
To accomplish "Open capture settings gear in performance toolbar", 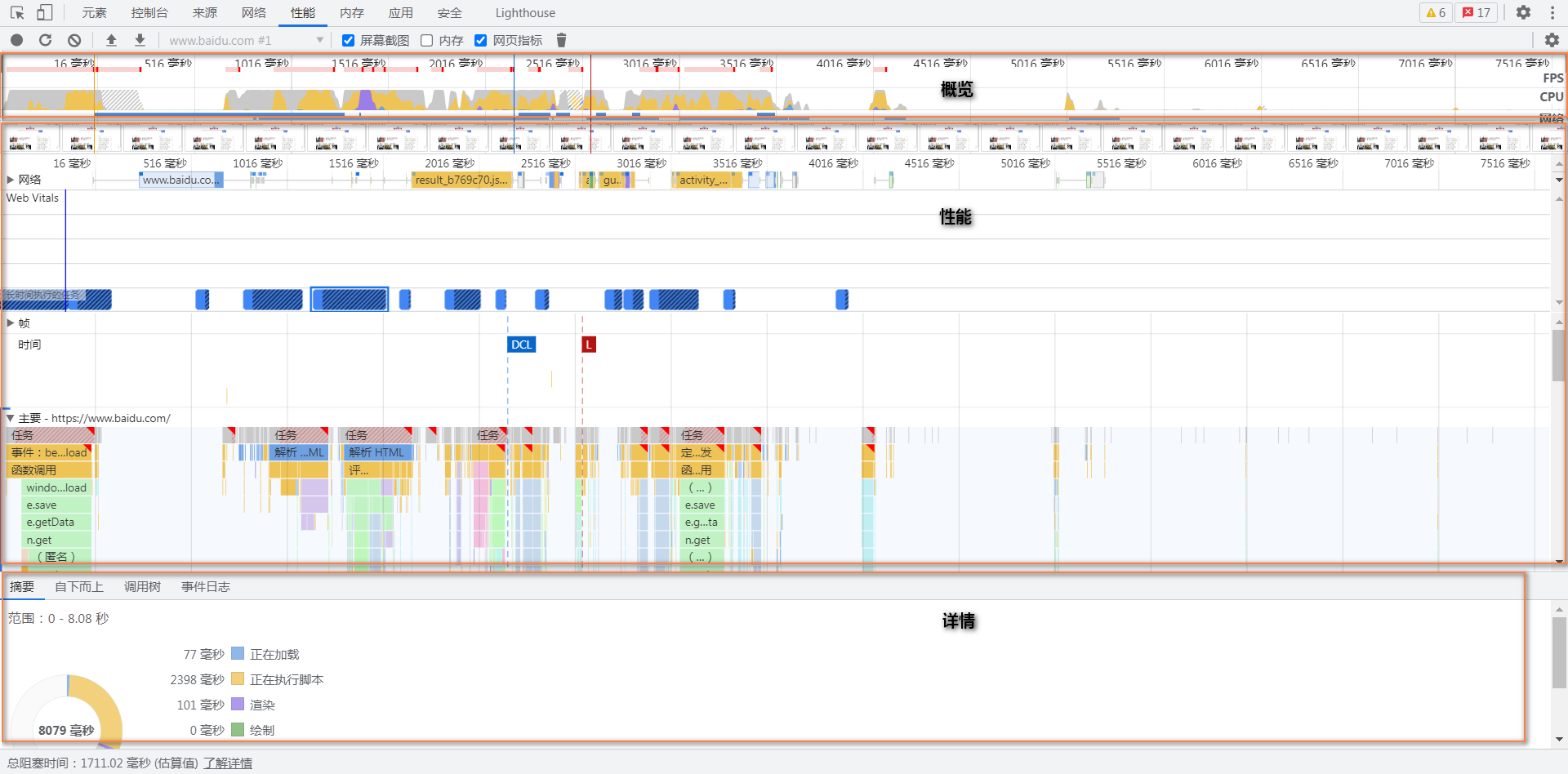I will [x=1552, y=40].
